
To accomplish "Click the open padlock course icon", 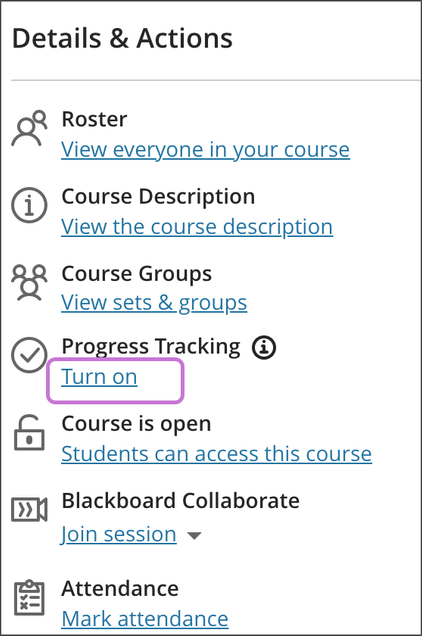I will coord(29,433).
